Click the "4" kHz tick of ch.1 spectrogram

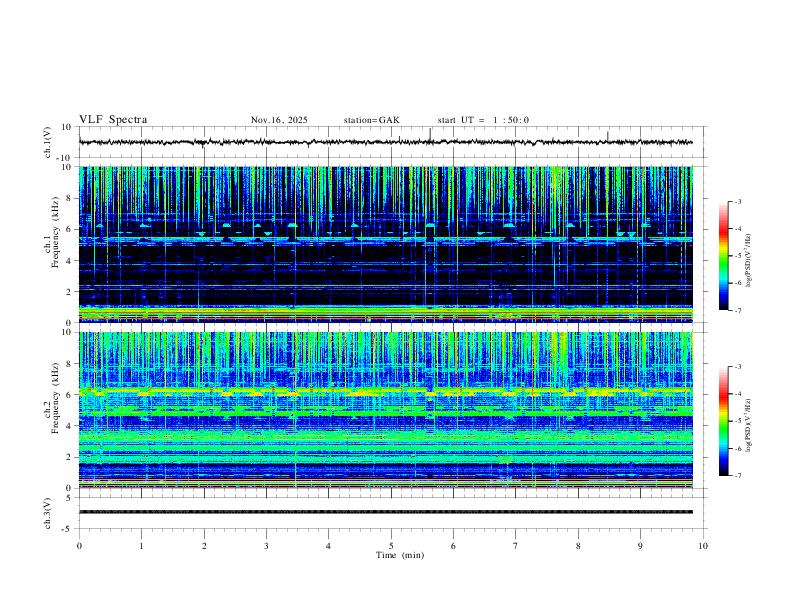click(x=69, y=261)
